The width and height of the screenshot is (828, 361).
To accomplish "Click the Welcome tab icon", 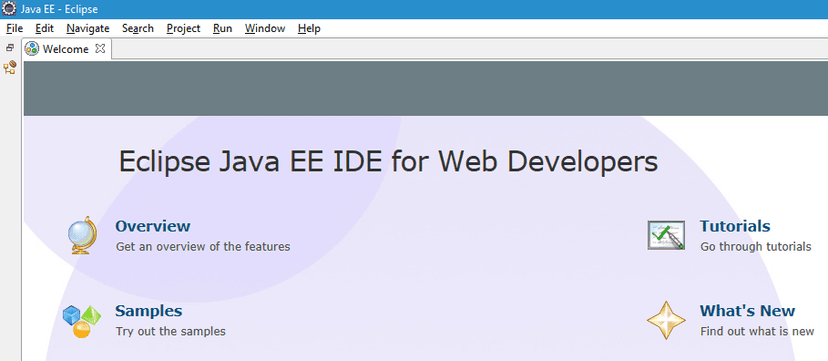I will pos(32,49).
